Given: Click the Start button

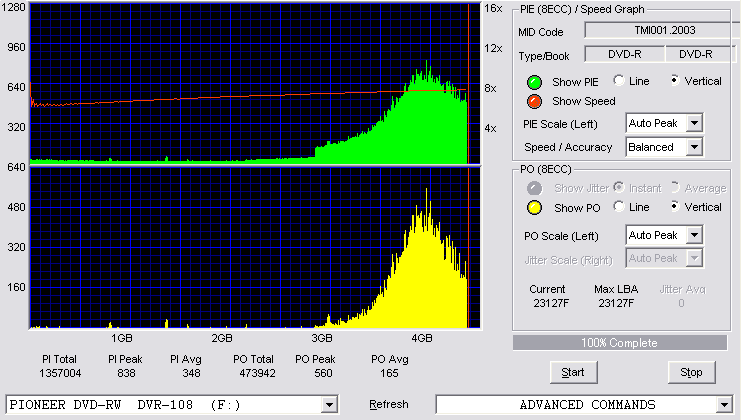Looking at the screenshot, I should tap(574, 373).
